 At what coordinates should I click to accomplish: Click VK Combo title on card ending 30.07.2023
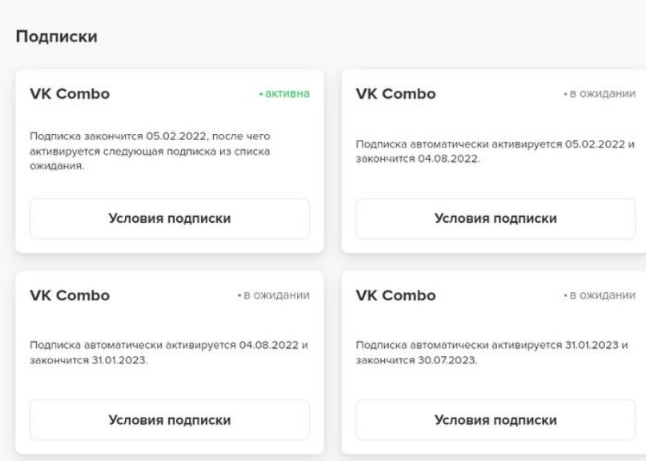(x=396, y=295)
